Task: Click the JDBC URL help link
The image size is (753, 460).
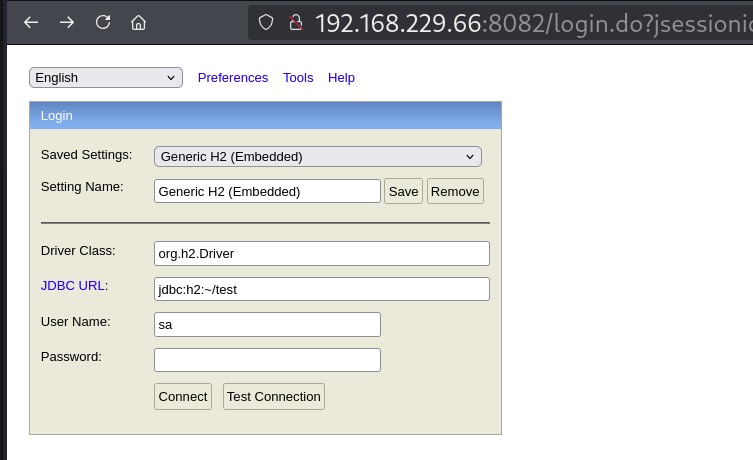Action: click(72, 285)
